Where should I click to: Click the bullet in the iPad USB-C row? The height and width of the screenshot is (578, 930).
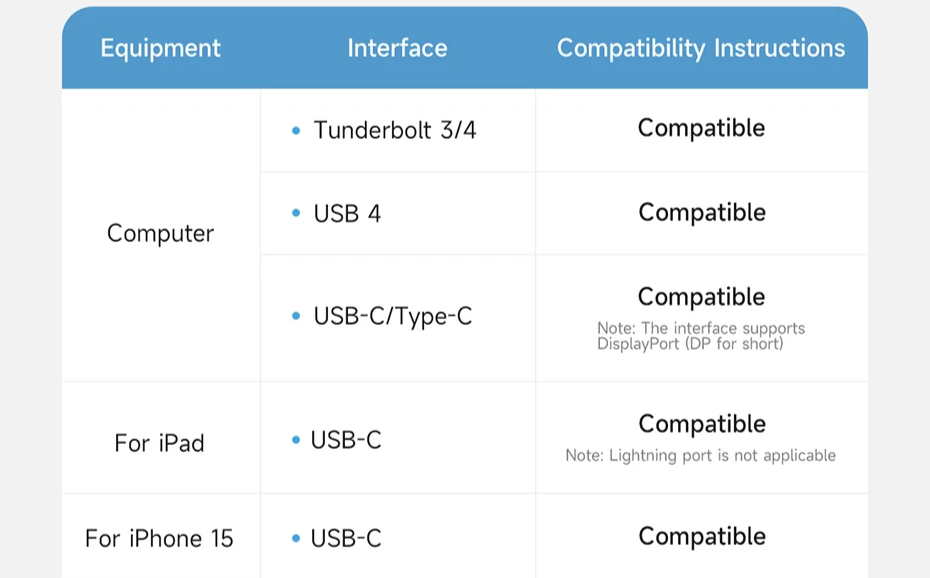click(296, 440)
